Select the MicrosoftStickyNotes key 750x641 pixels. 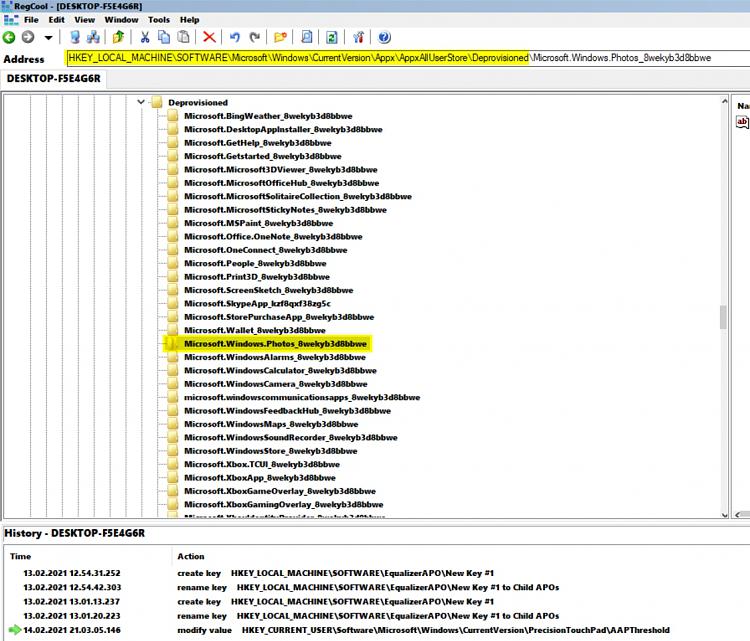(x=285, y=210)
